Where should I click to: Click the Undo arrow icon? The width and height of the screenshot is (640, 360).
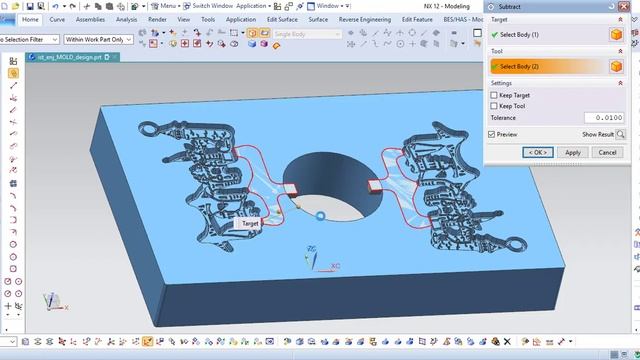tap(55, 6)
